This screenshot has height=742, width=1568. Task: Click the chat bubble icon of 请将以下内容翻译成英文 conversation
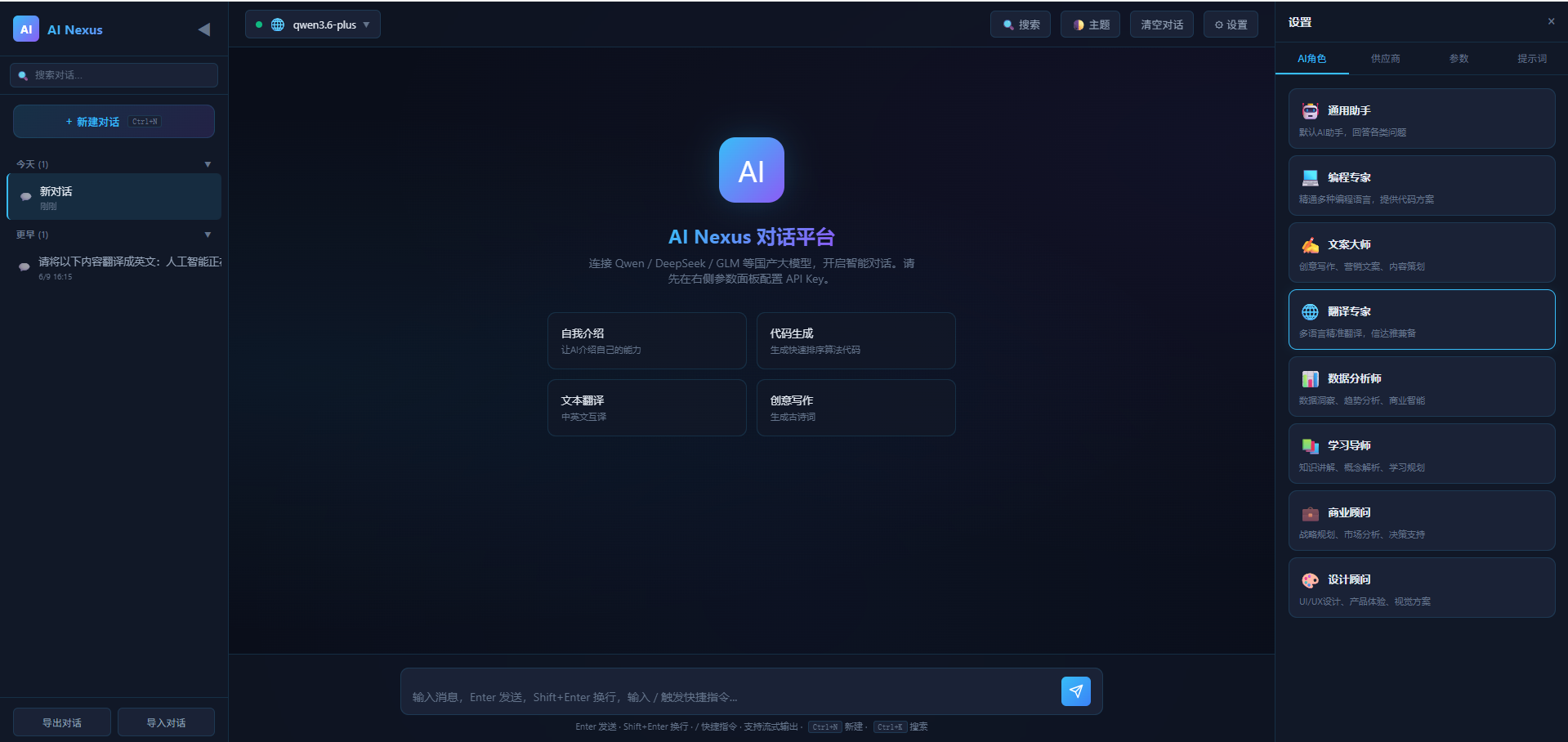pos(25,266)
